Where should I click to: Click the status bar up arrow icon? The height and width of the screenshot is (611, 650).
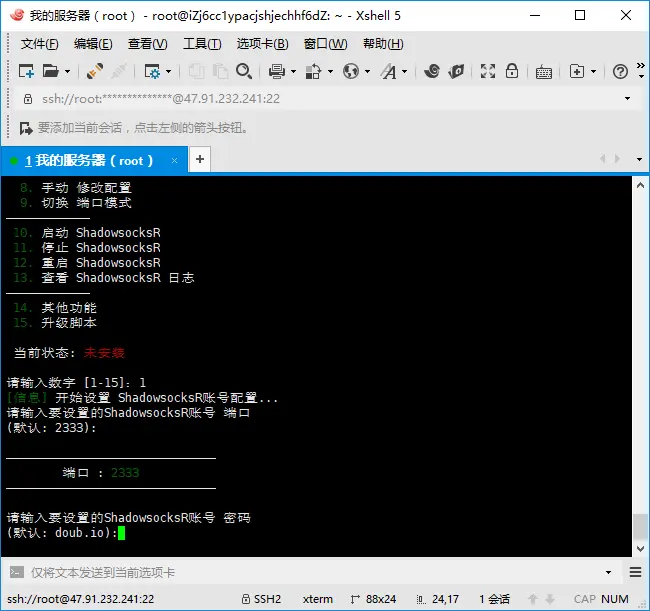click(x=533, y=599)
